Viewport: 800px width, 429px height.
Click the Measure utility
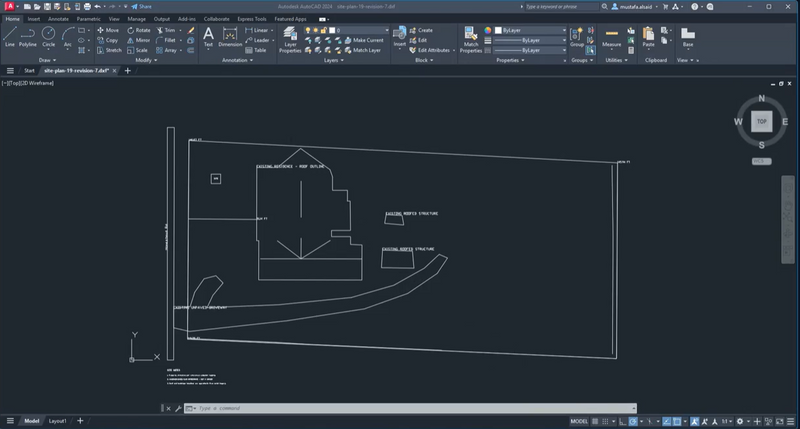[611, 37]
